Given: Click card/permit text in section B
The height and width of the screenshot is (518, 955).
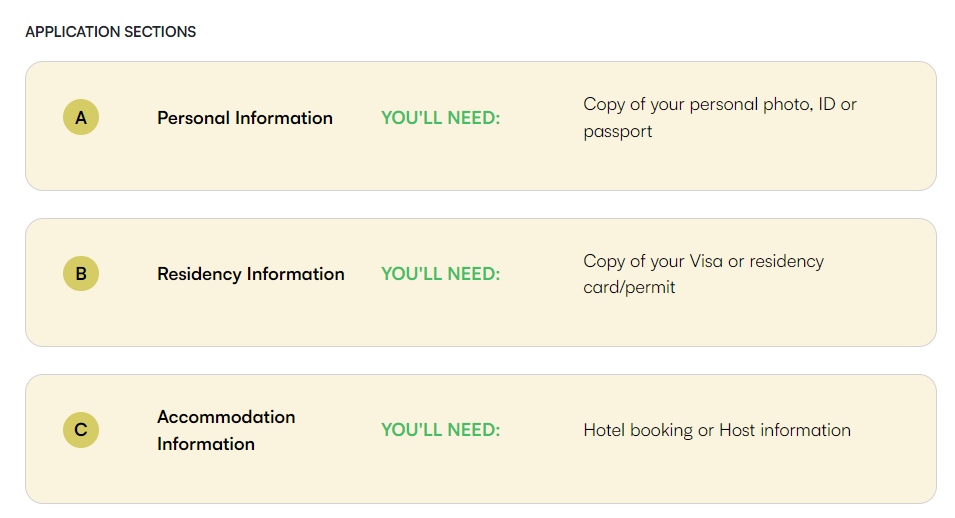Looking at the screenshot, I should pos(629,287).
